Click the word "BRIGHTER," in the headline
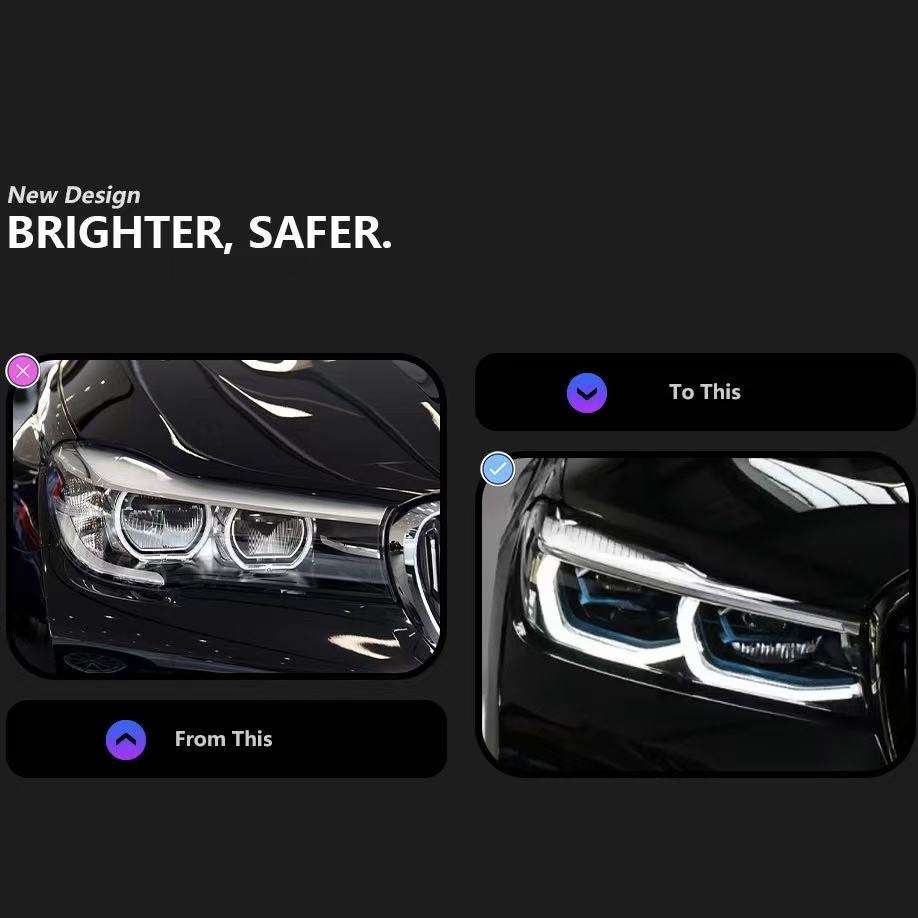Image resolution: width=918 pixels, height=918 pixels. (x=116, y=233)
